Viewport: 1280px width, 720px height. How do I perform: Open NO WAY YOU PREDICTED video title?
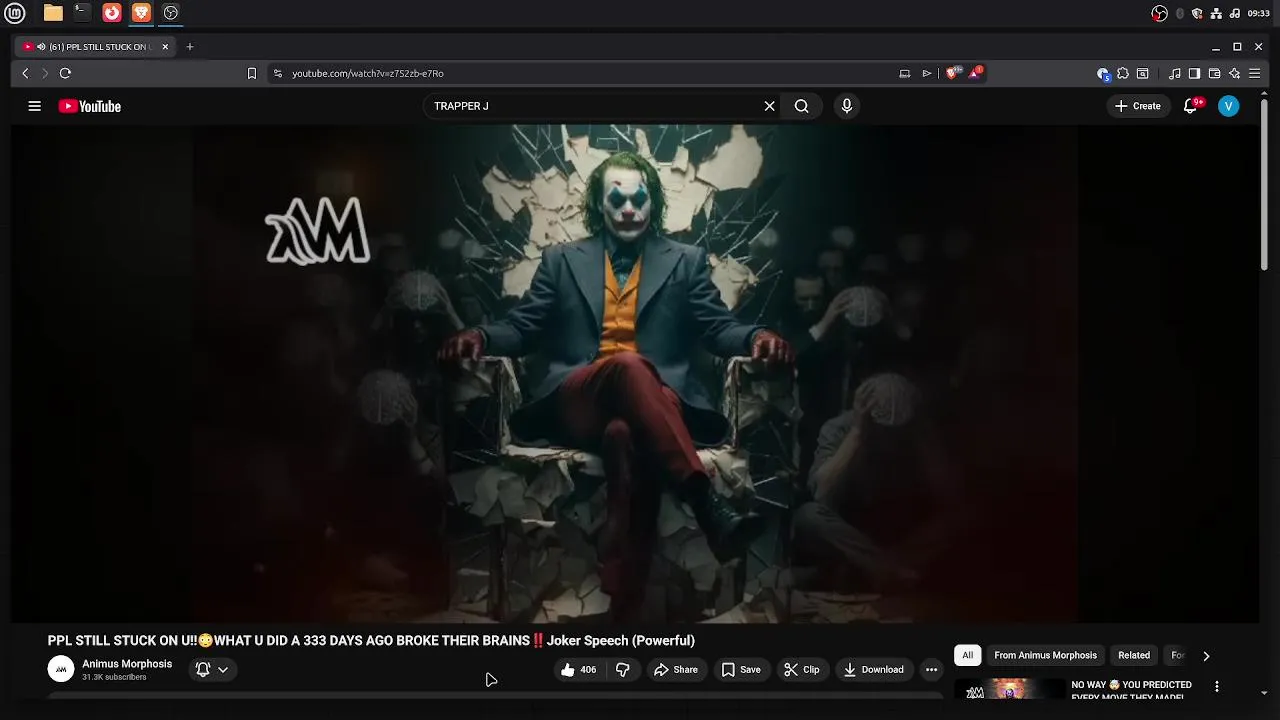pos(1131,690)
